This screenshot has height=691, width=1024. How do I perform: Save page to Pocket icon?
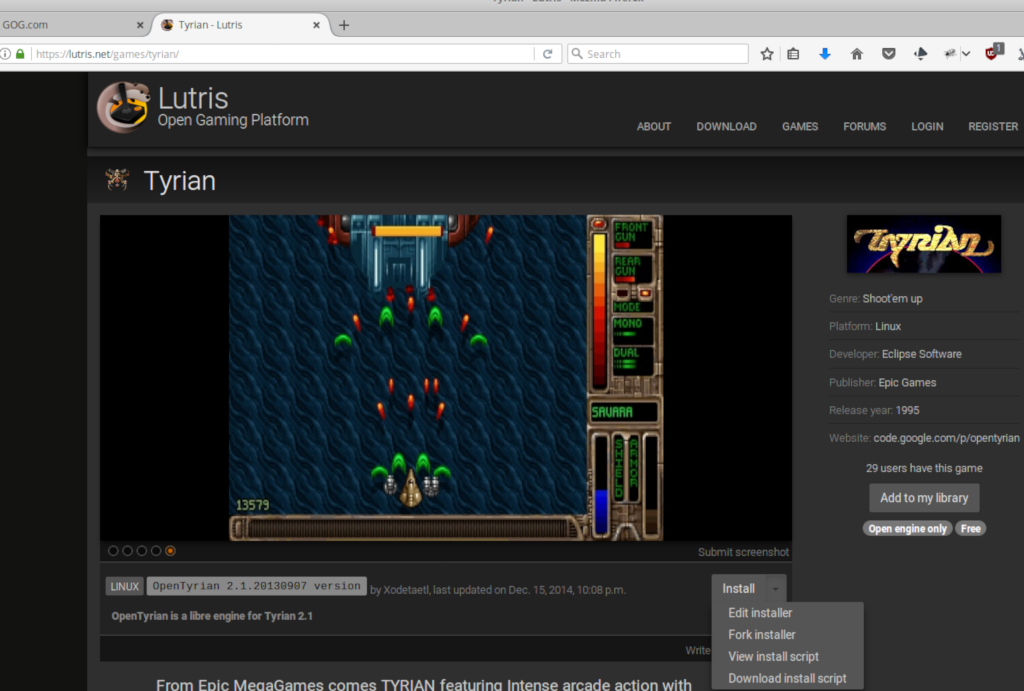[x=888, y=54]
